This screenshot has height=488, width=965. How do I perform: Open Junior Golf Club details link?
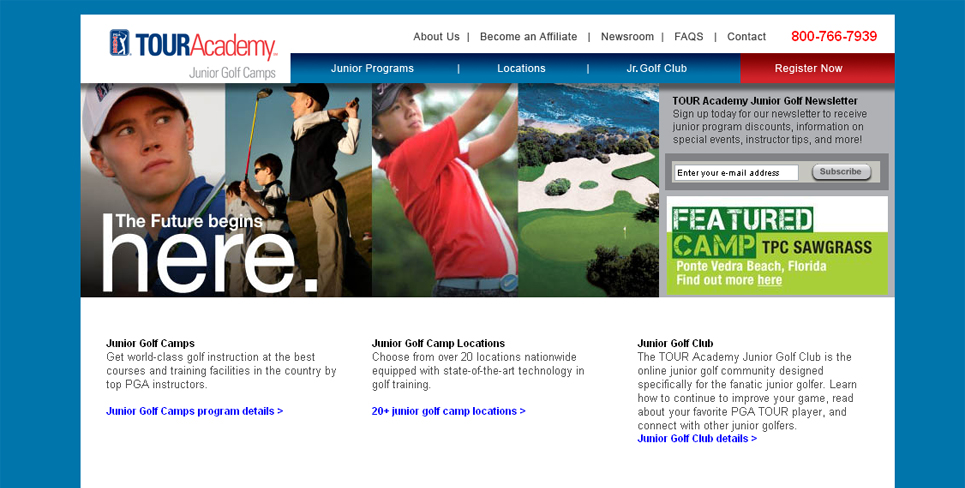tap(697, 438)
